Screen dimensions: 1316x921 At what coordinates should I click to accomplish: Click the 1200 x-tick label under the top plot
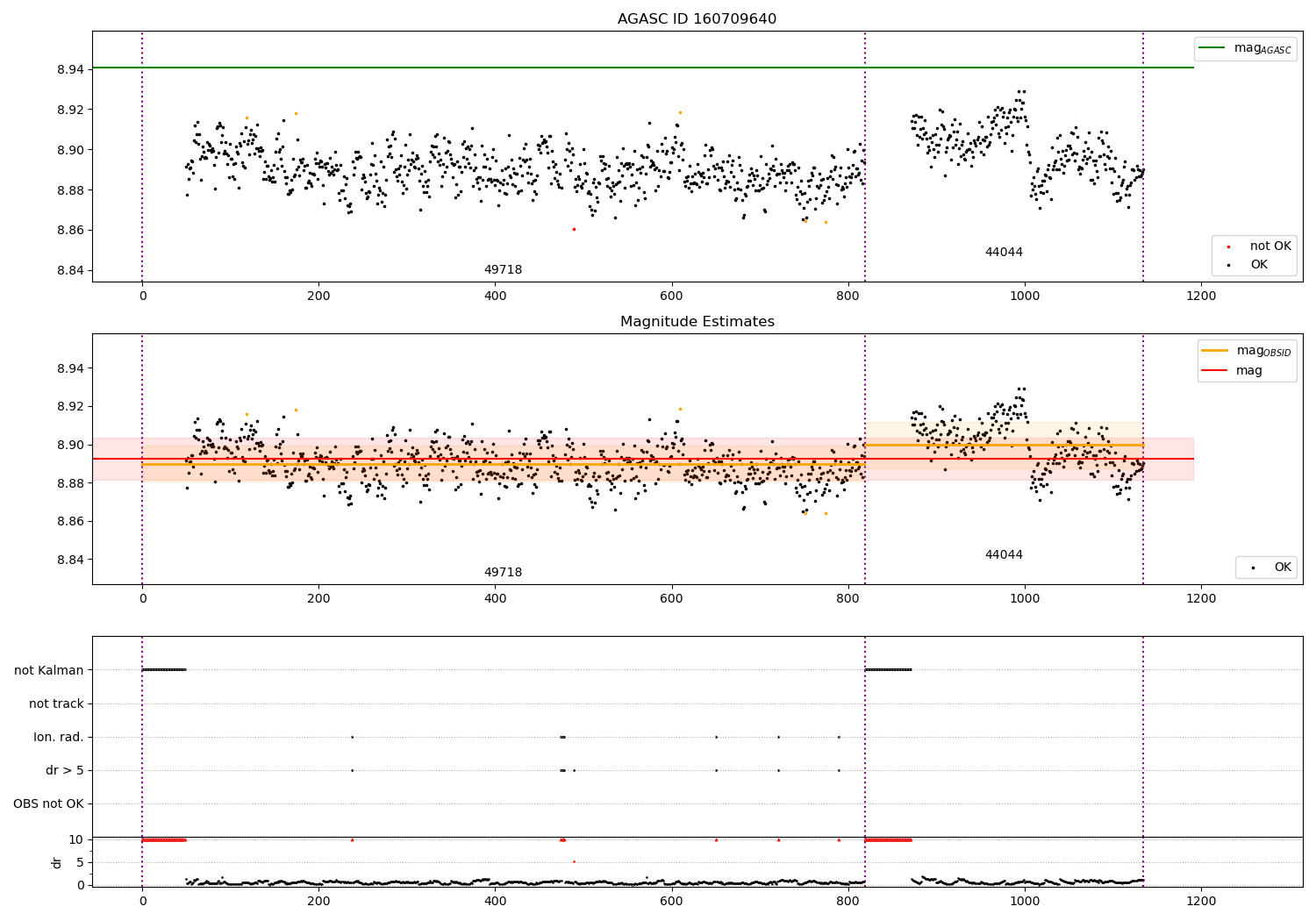tap(1201, 296)
